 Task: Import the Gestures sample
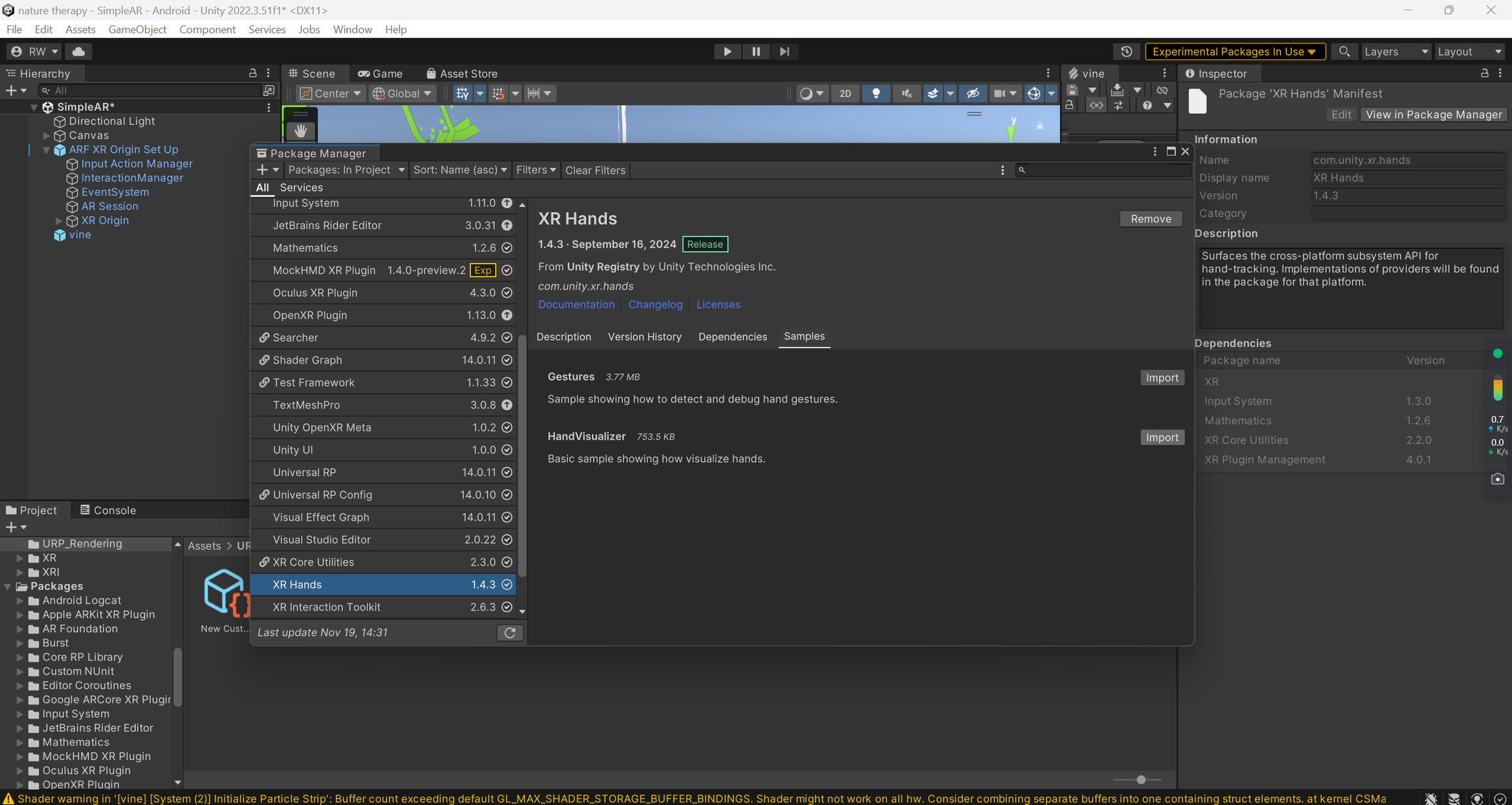pos(1161,378)
